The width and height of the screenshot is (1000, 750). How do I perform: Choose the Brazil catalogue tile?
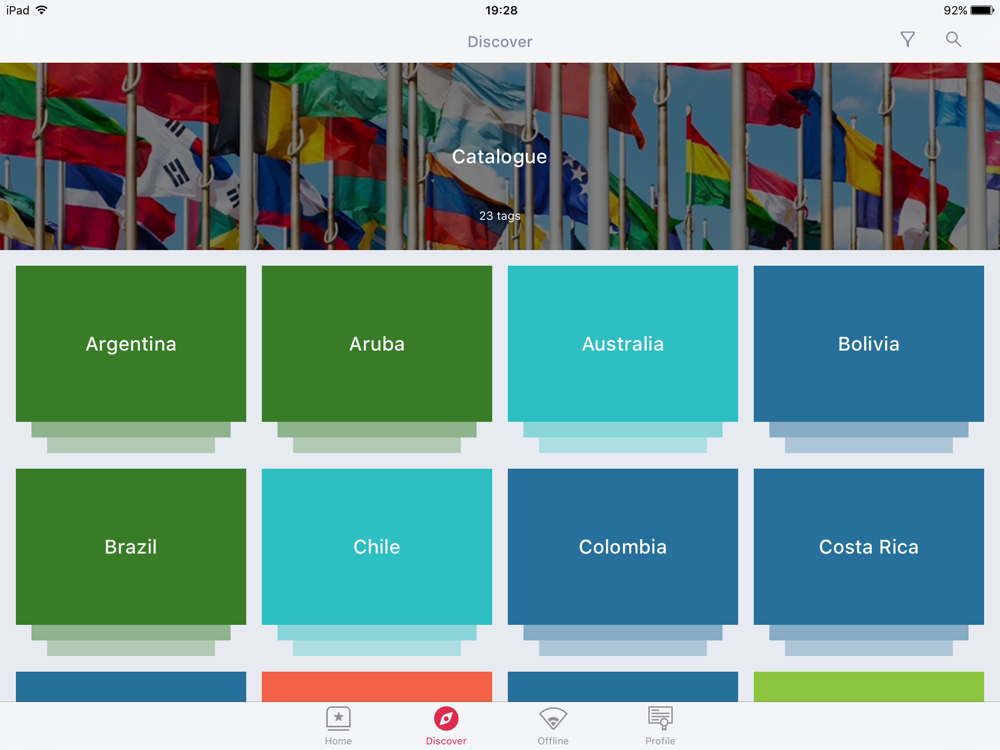click(x=131, y=547)
